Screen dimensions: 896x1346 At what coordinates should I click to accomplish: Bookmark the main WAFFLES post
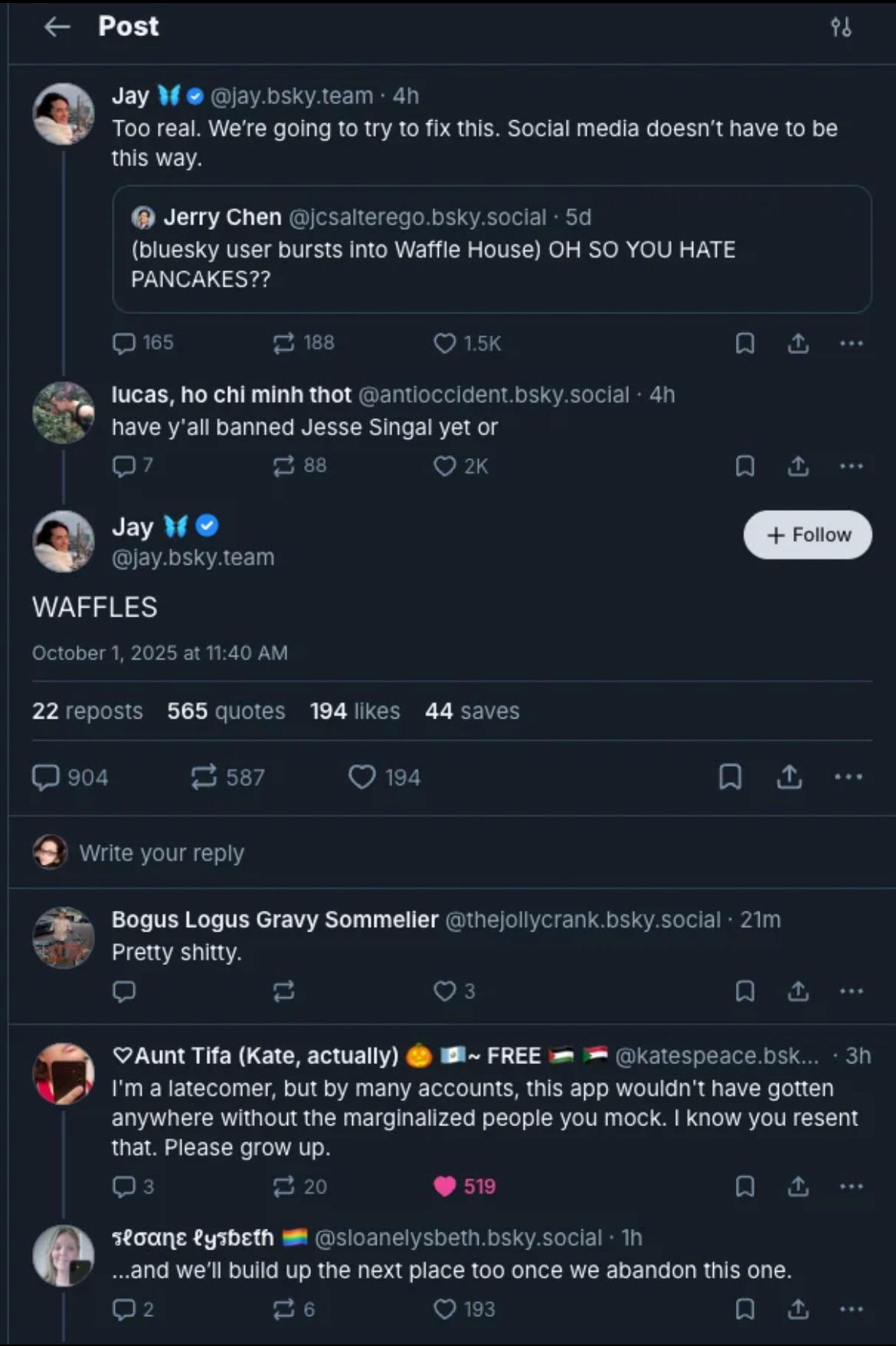pyautogui.click(x=730, y=777)
